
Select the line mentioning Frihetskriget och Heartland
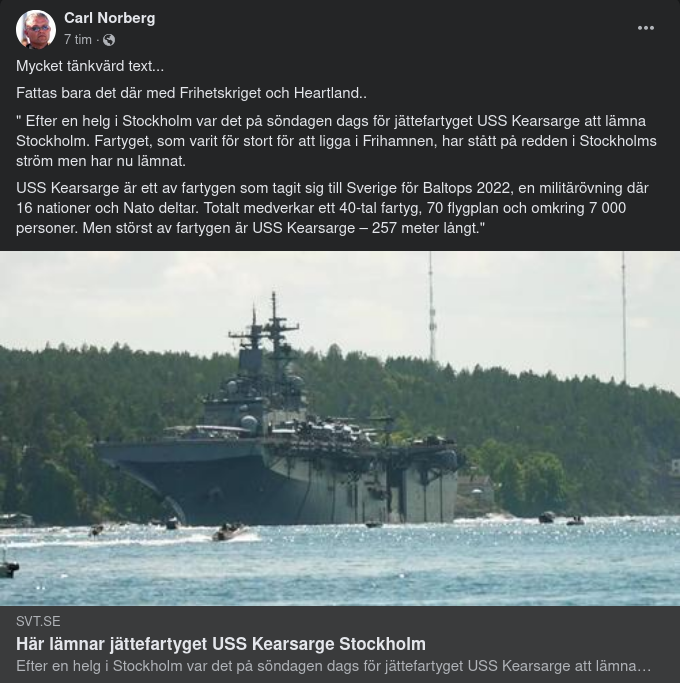tap(191, 93)
